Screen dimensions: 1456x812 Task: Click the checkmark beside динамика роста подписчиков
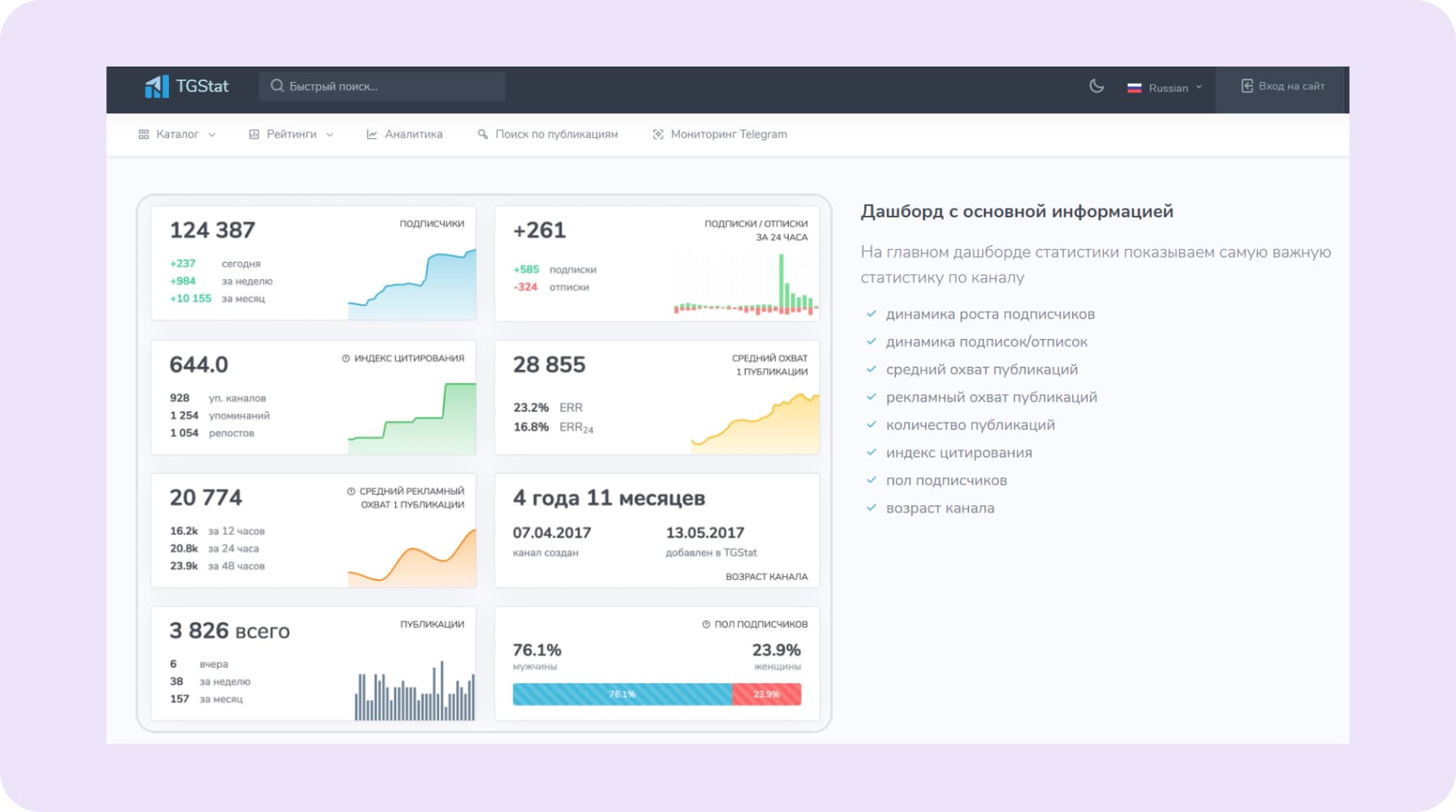pyautogui.click(x=872, y=314)
